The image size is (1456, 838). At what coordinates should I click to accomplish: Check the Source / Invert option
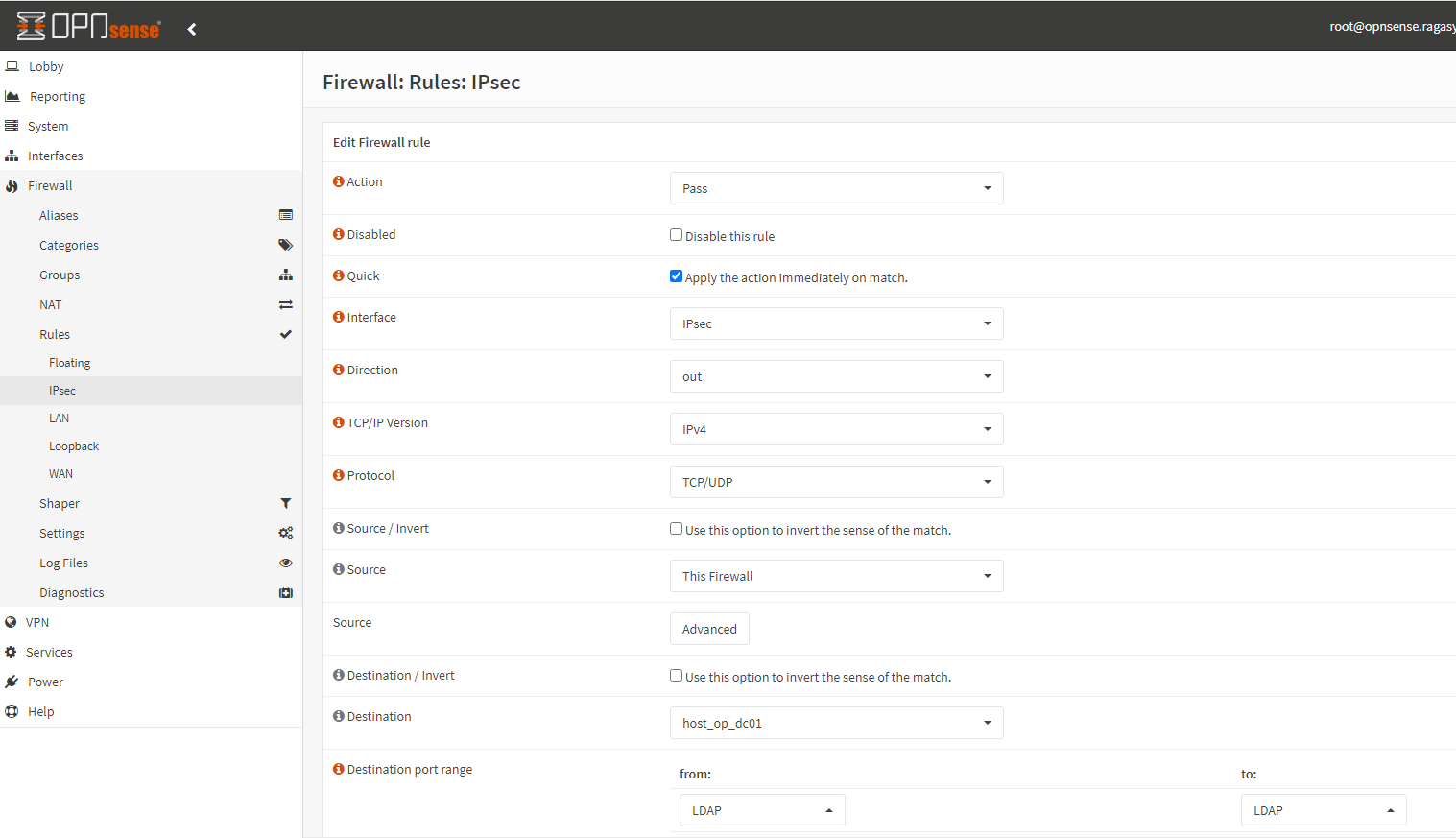(x=676, y=529)
